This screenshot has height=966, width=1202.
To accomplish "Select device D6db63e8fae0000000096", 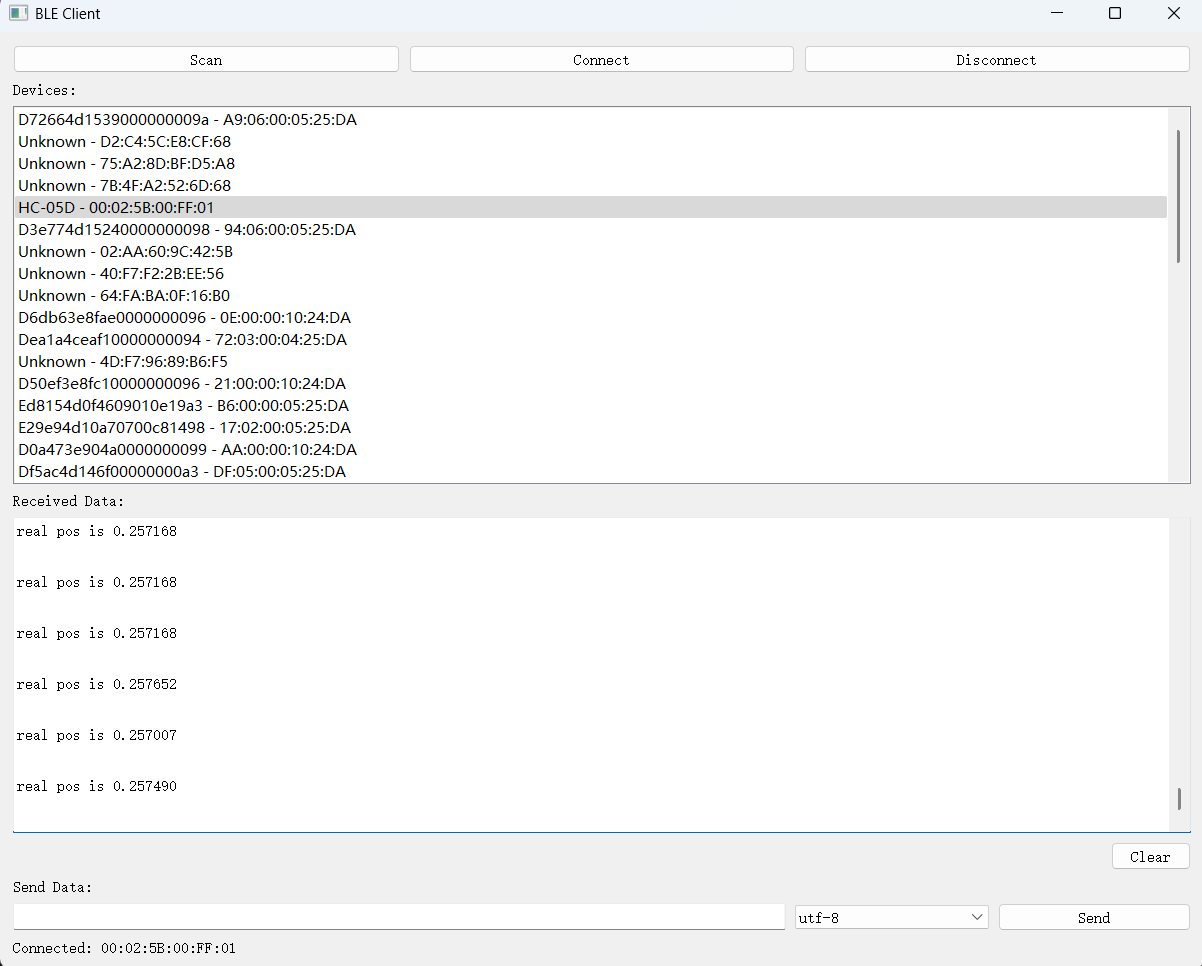I will click(x=592, y=317).
